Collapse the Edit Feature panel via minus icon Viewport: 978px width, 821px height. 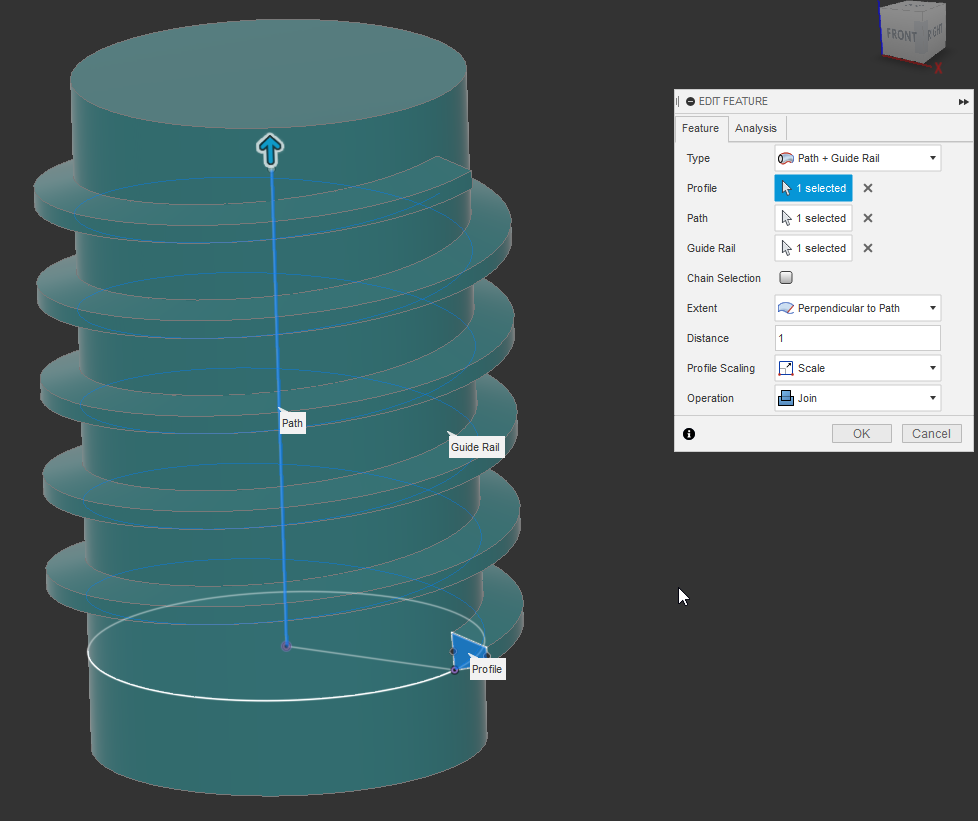(x=690, y=102)
